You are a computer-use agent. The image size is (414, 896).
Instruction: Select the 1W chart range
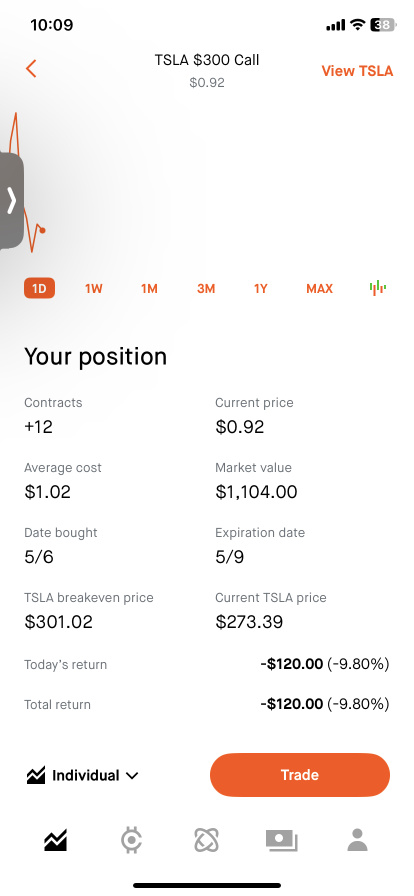click(94, 289)
